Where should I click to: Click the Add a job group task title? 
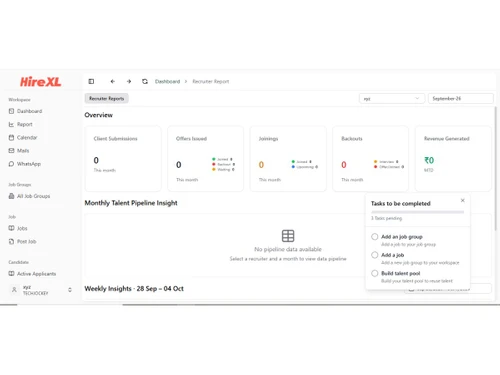pyautogui.click(x=402, y=237)
